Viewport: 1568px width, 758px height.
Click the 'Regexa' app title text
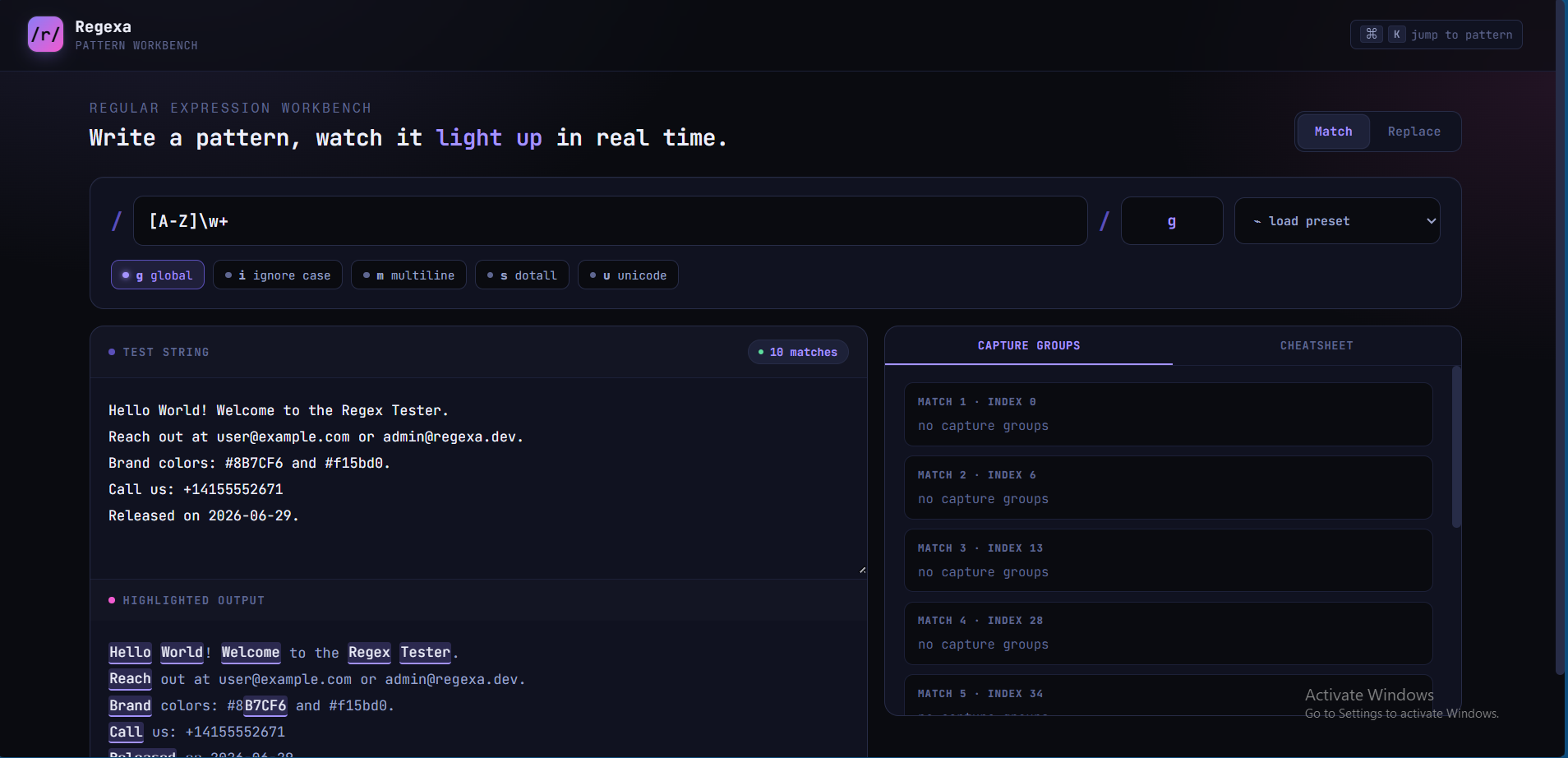pyautogui.click(x=103, y=27)
